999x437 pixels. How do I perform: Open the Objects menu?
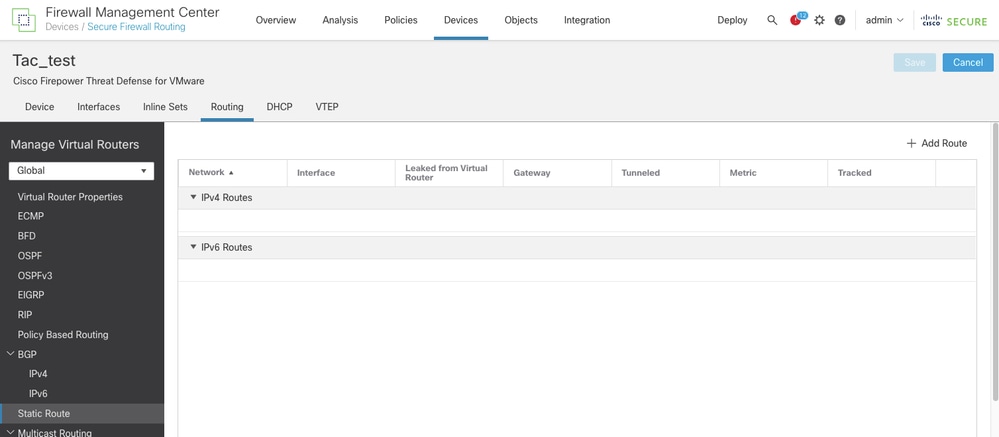(521, 20)
